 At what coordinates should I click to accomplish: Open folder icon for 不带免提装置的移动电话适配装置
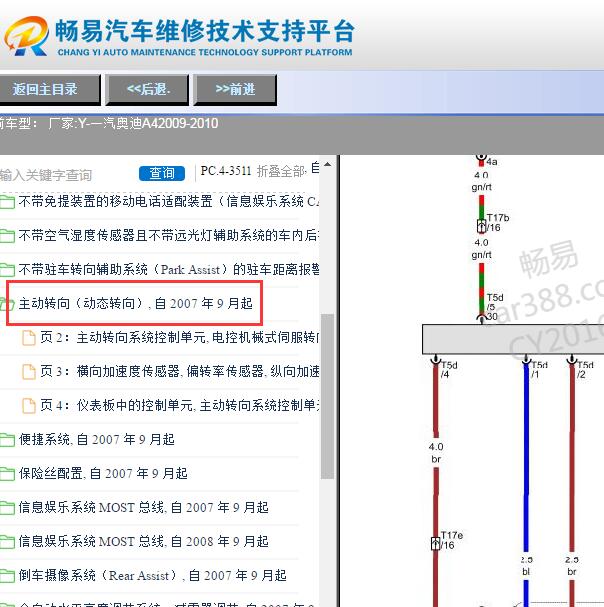point(7,202)
